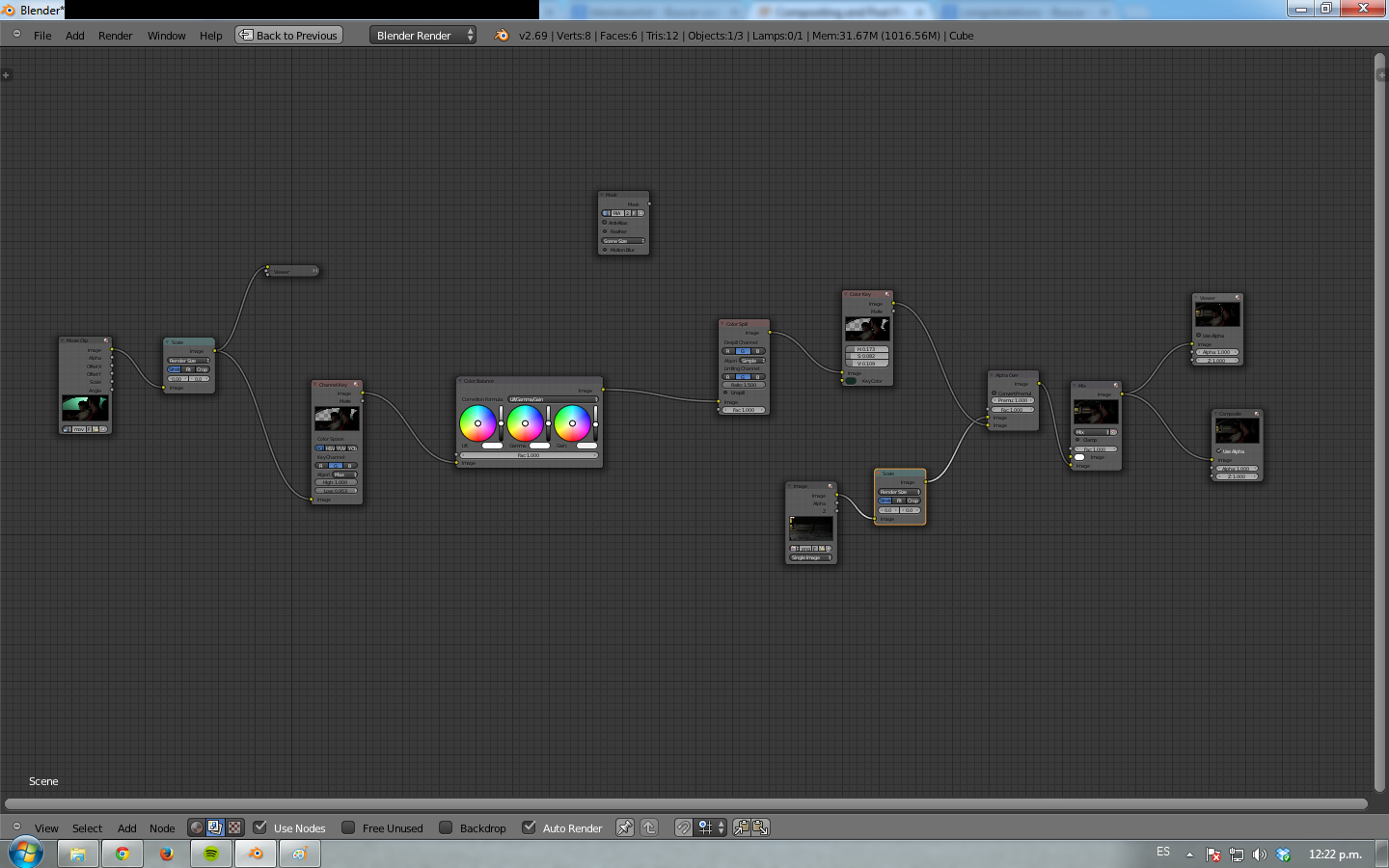
Task: Toggle the alpha icon beside Mix blend dropdown
Action: (1113, 432)
